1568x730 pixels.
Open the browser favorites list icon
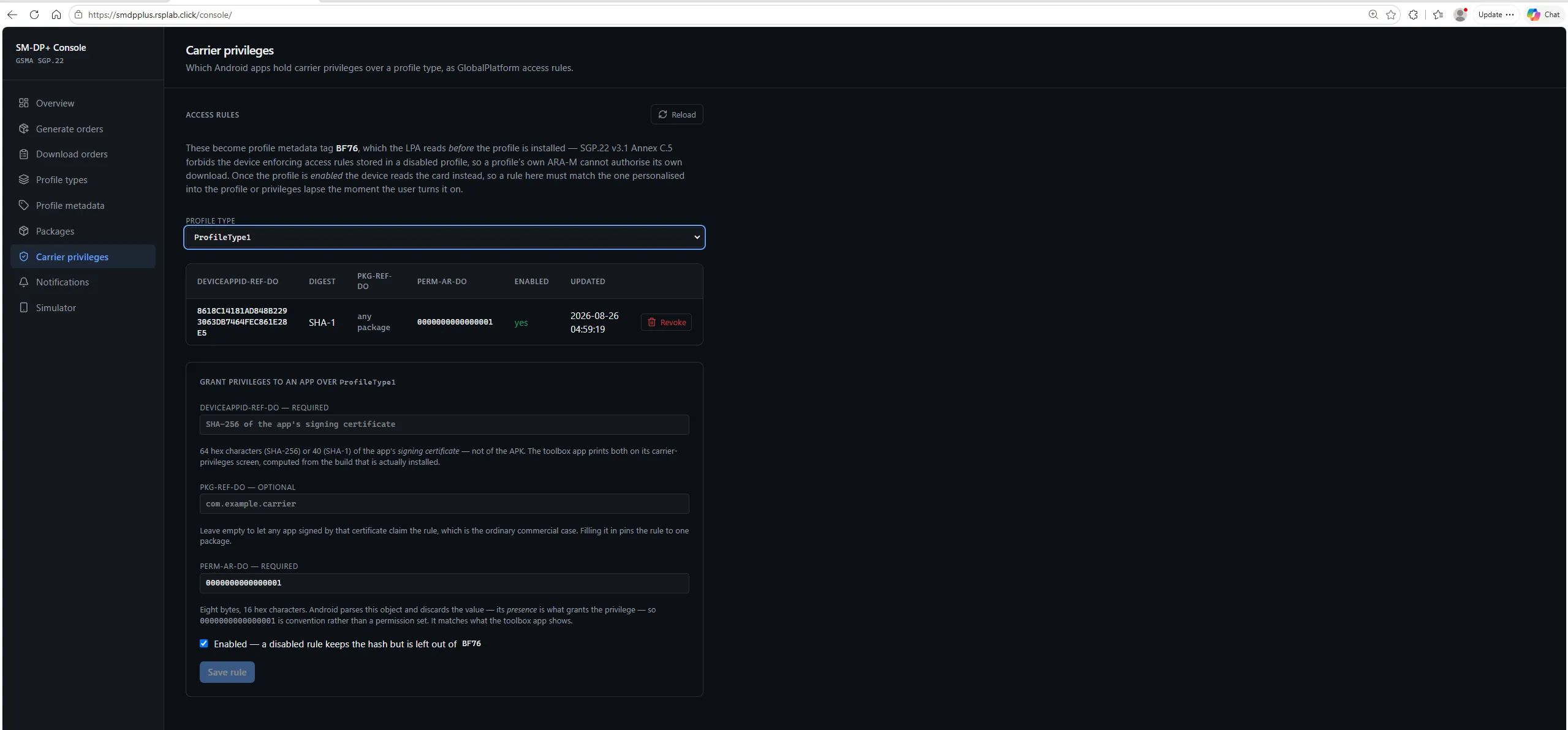tap(1438, 15)
